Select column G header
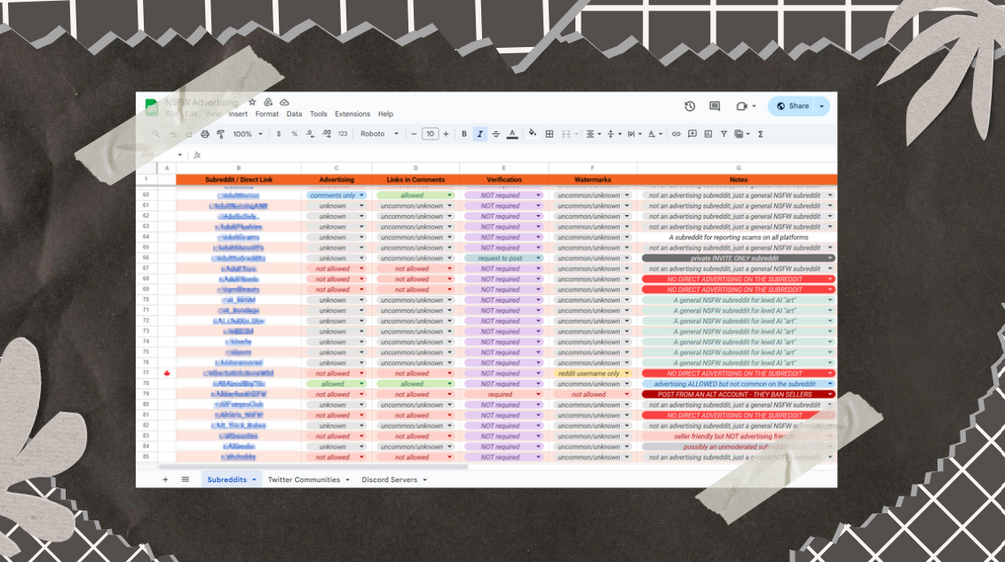 tap(738, 168)
